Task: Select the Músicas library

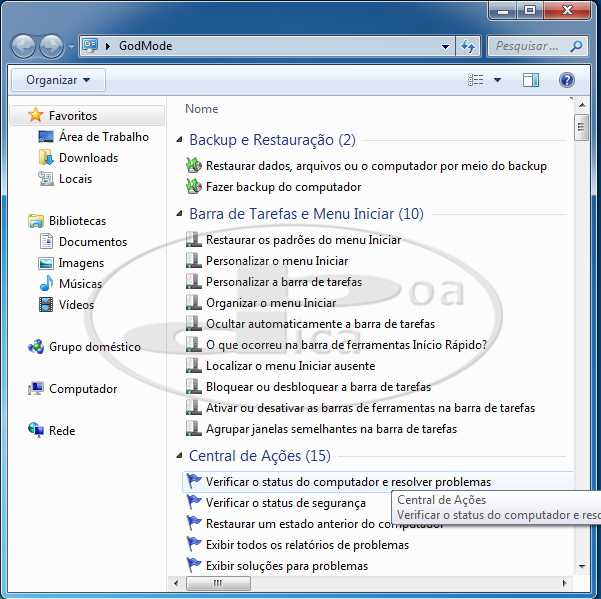Action: (x=80, y=283)
